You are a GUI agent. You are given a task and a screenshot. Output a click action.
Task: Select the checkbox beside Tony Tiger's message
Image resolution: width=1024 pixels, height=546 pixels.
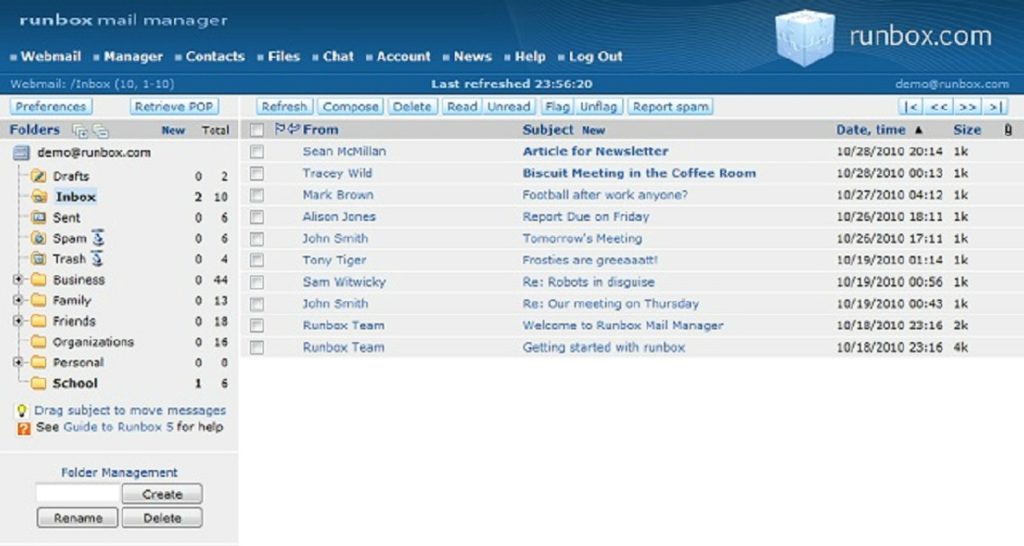(x=257, y=260)
